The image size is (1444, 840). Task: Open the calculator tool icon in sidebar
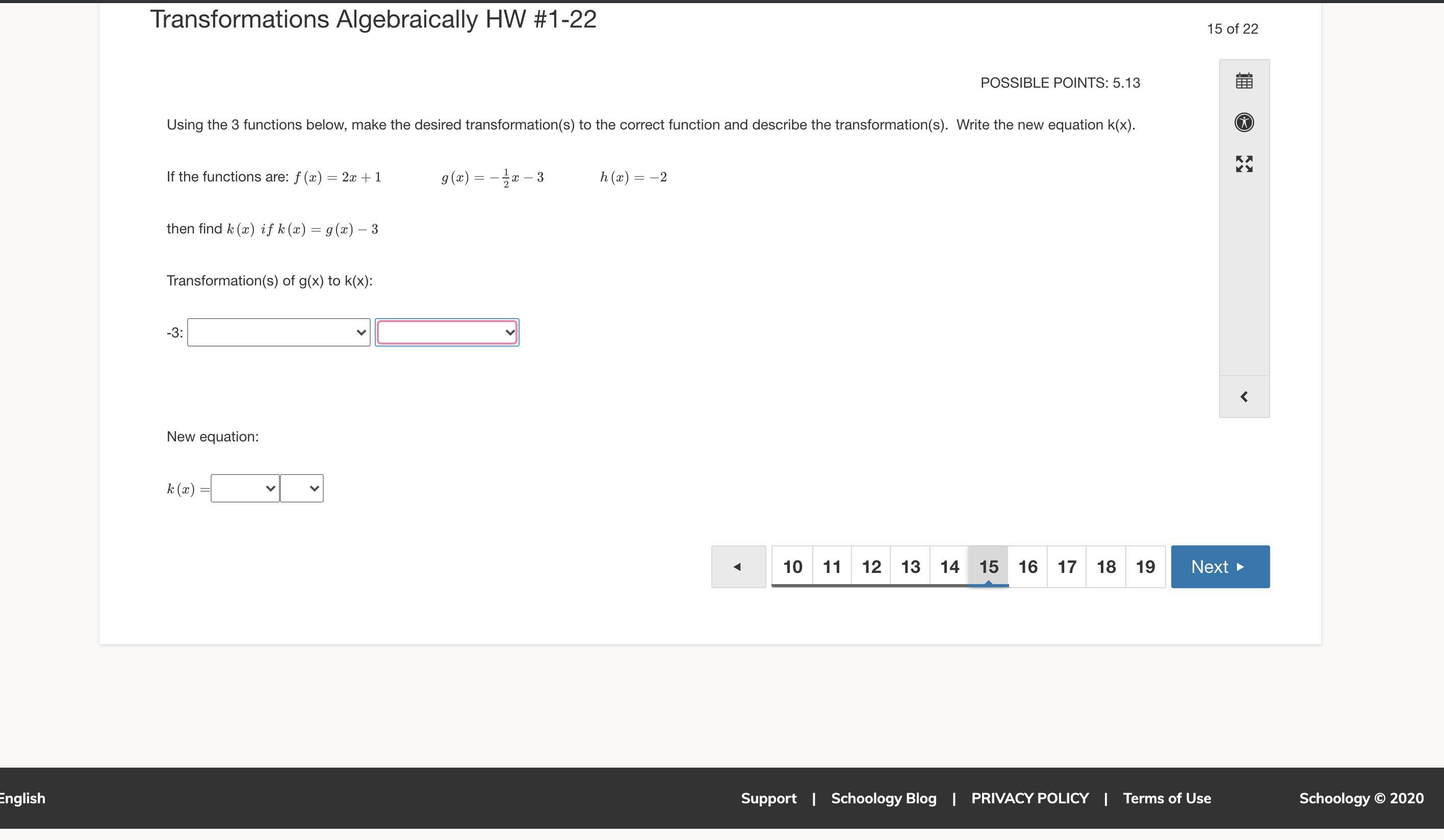[1244, 81]
